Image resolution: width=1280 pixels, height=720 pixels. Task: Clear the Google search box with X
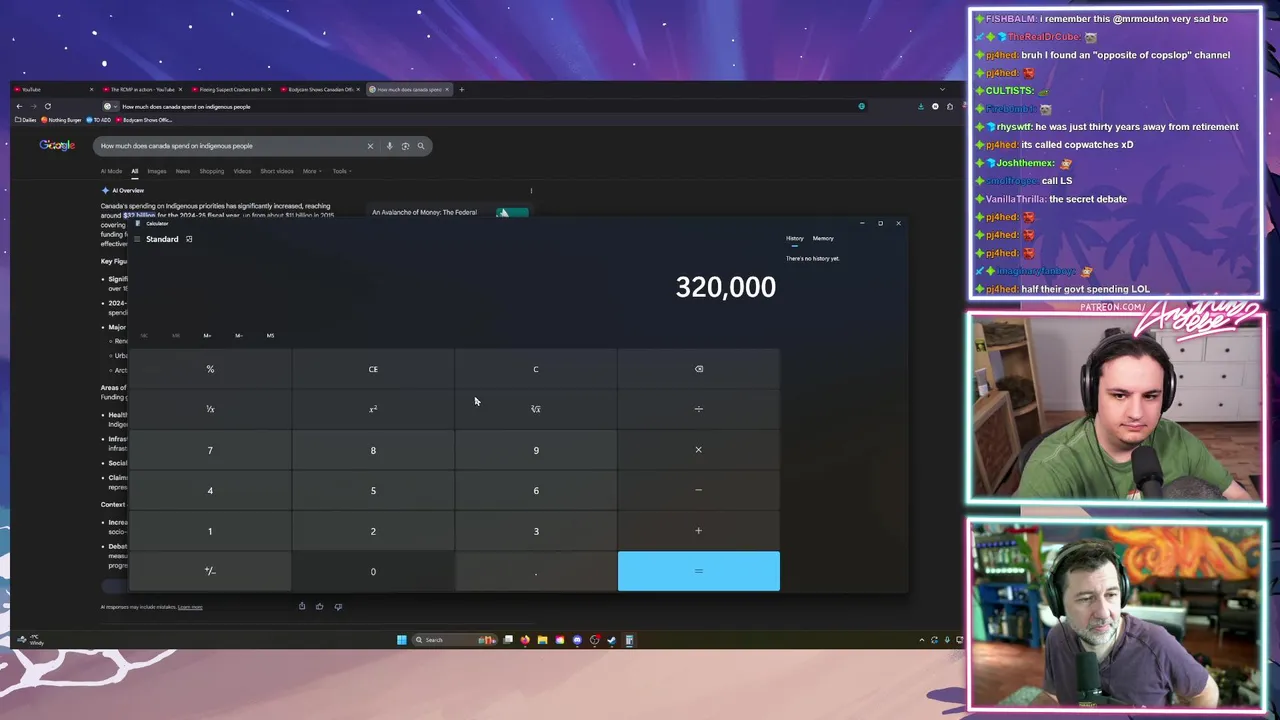pos(370,146)
